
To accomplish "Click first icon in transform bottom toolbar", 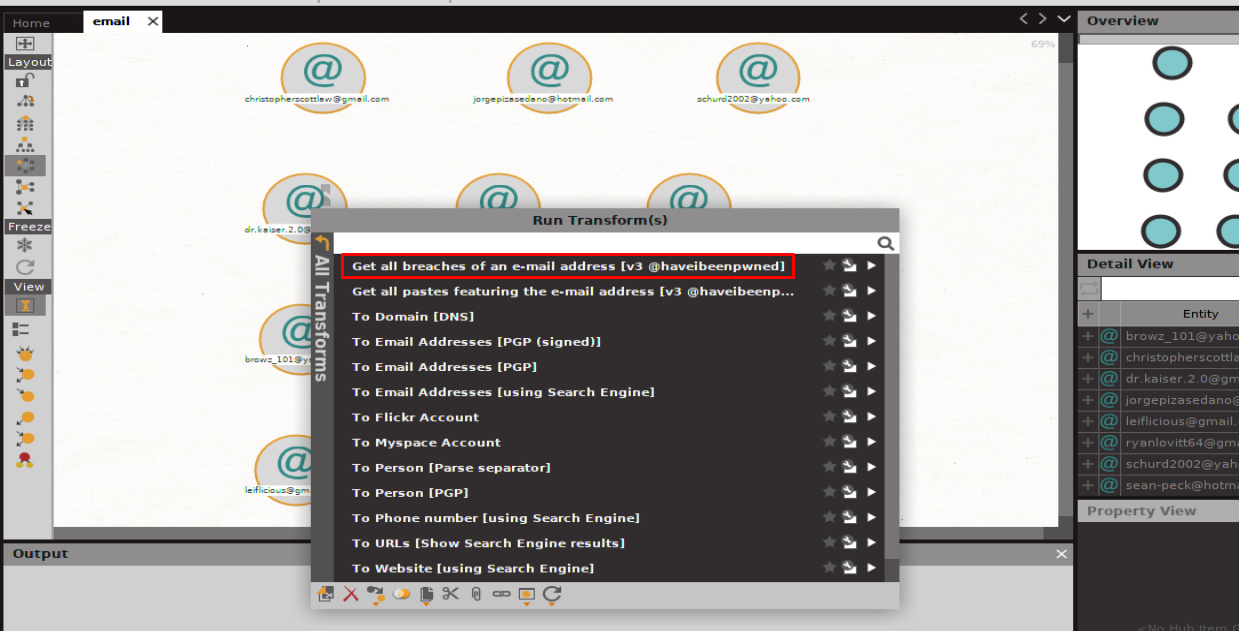I will tap(325, 594).
